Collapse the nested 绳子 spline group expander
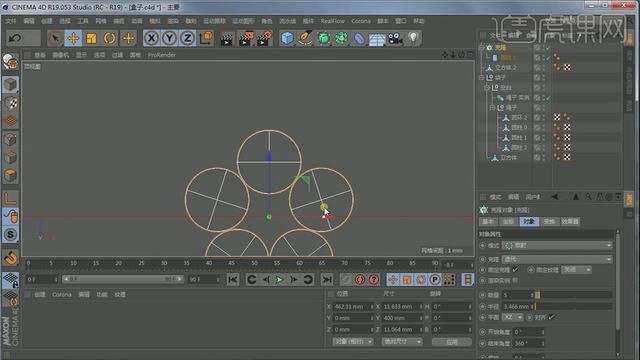The width and height of the screenshot is (640, 360). click(492, 107)
